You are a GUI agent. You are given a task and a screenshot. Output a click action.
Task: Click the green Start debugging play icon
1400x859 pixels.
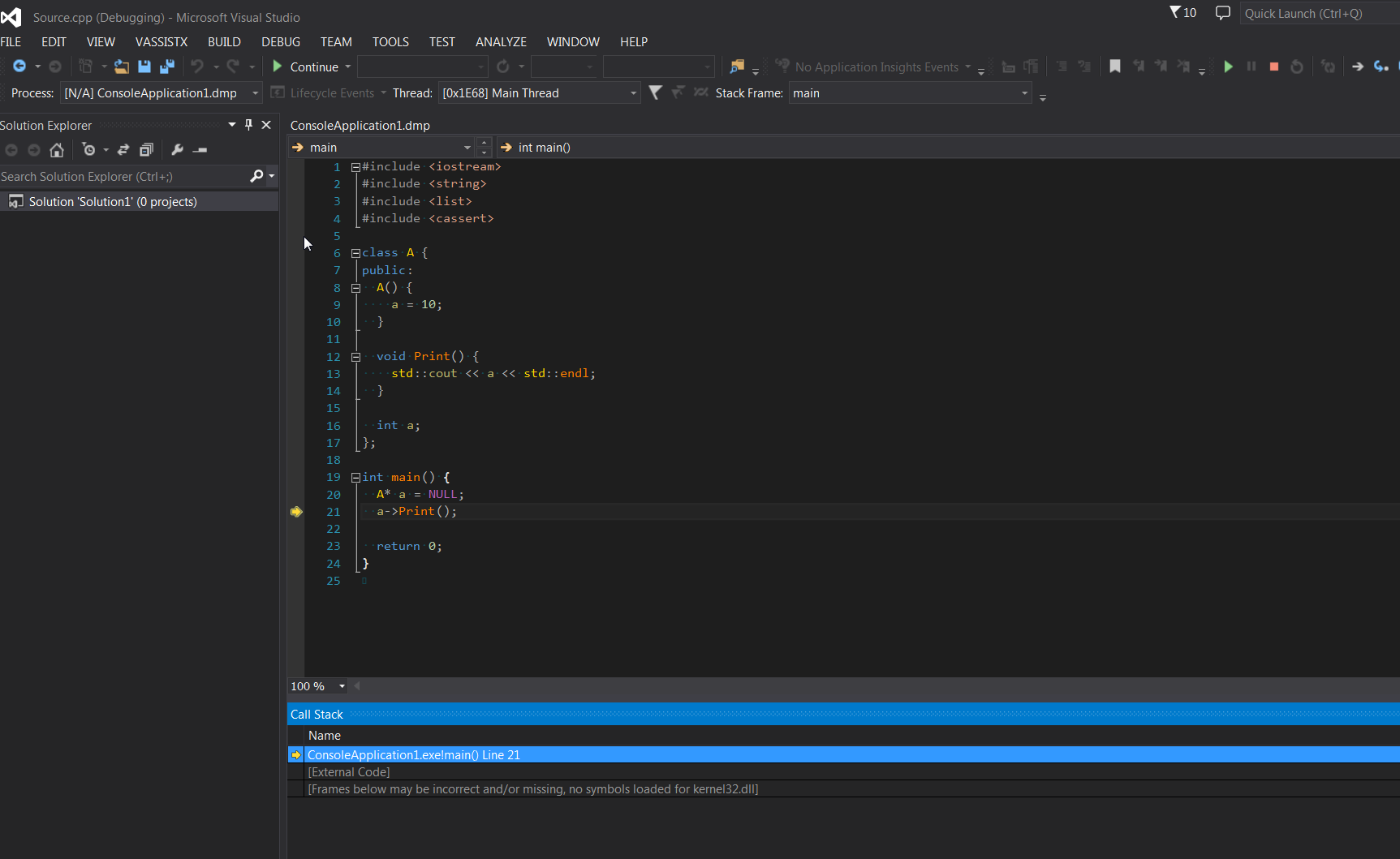(x=1228, y=67)
